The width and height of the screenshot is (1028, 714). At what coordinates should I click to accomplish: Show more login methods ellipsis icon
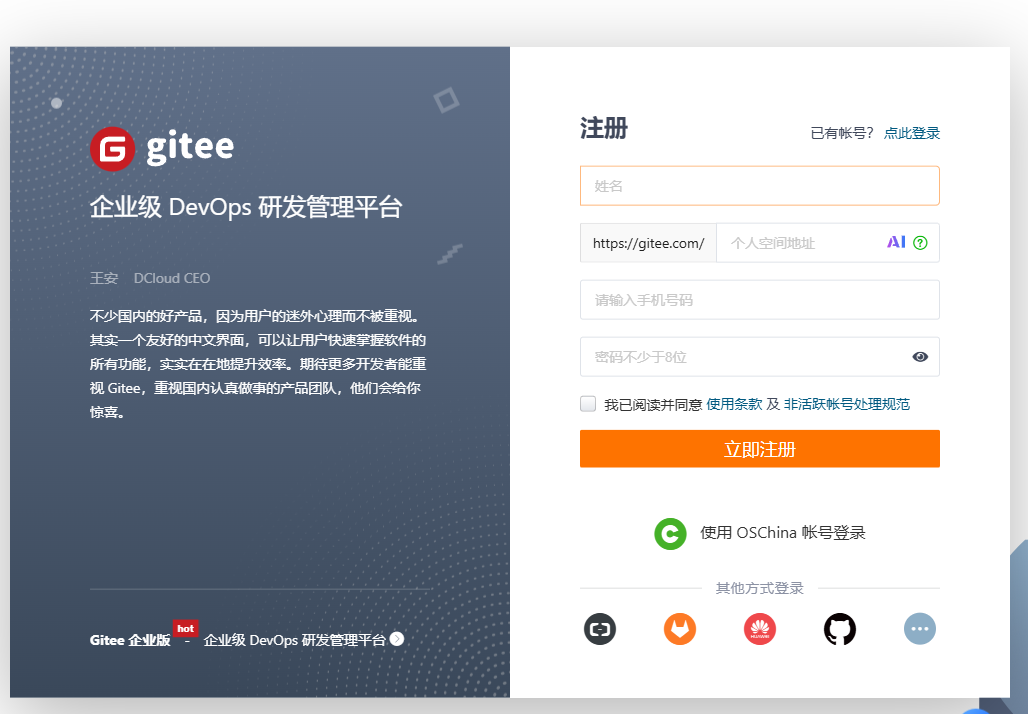click(x=920, y=629)
